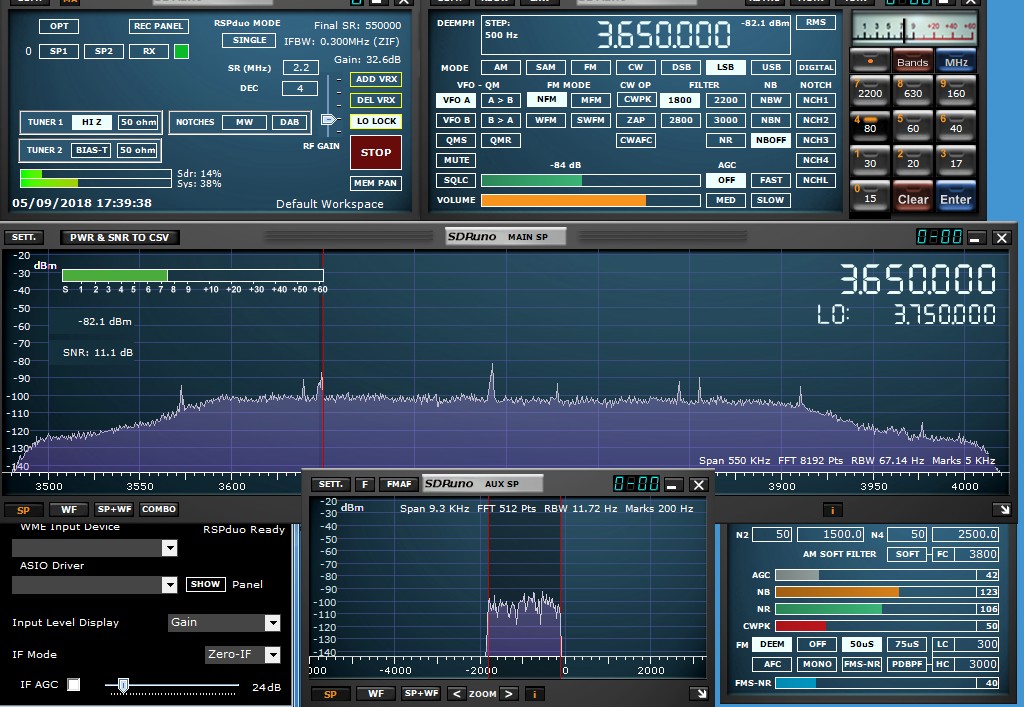
Task: Switch MAIN SP view to WF tab
Action: coord(69,509)
